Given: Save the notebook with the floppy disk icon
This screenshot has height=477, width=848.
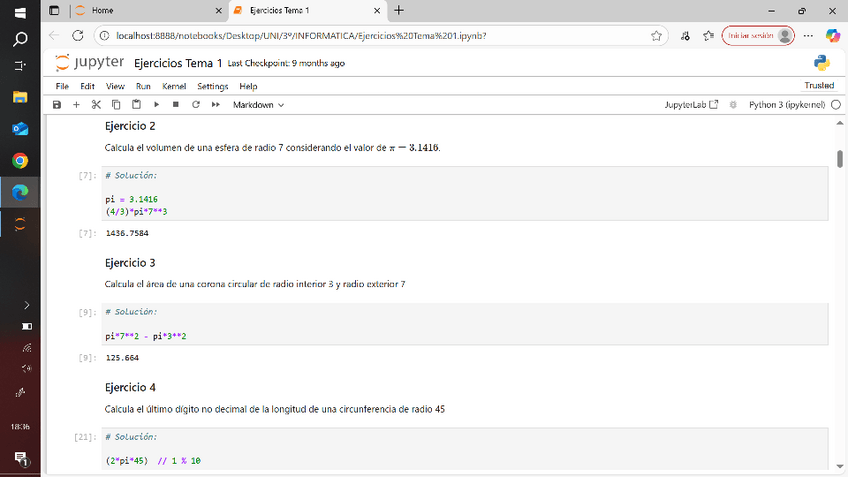Looking at the screenshot, I should [57, 105].
